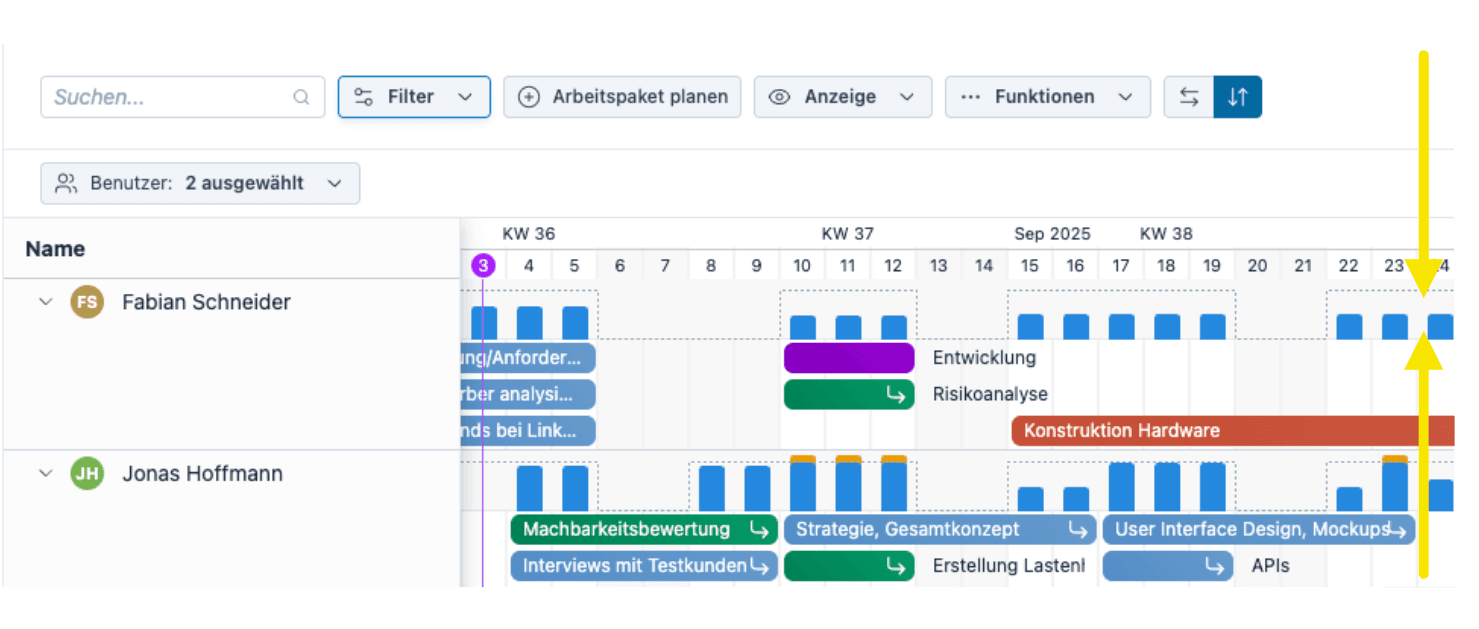Viewport: 1479px width, 629px height.
Task: Click Jonas Hoffmann's JH avatar
Action: tap(87, 474)
